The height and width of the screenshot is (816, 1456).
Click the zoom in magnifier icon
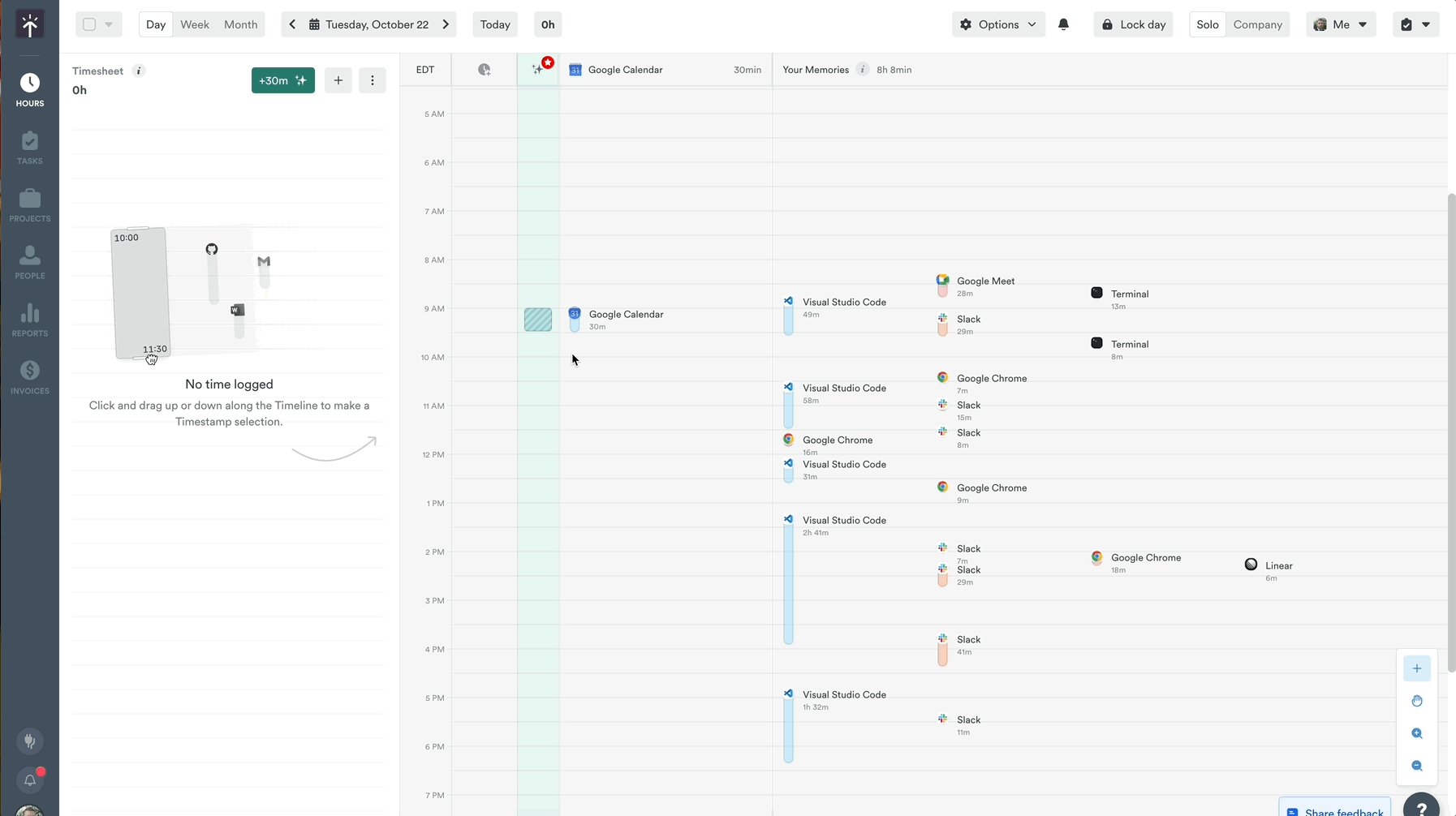pos(1416,733)
